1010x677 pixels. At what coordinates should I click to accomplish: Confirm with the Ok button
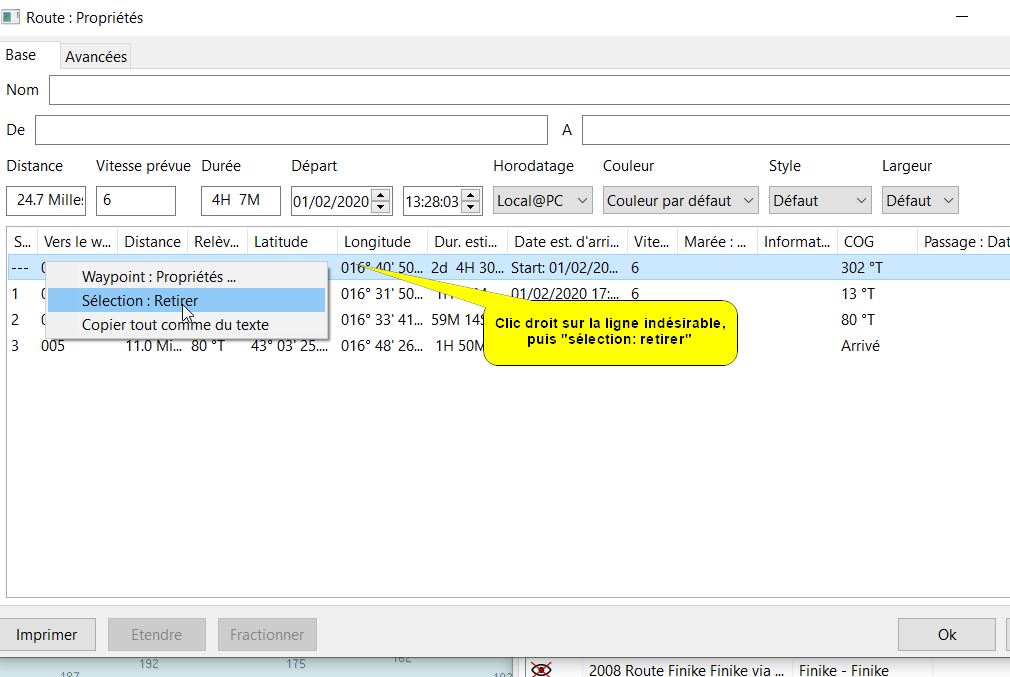click(x=946, y=634)
